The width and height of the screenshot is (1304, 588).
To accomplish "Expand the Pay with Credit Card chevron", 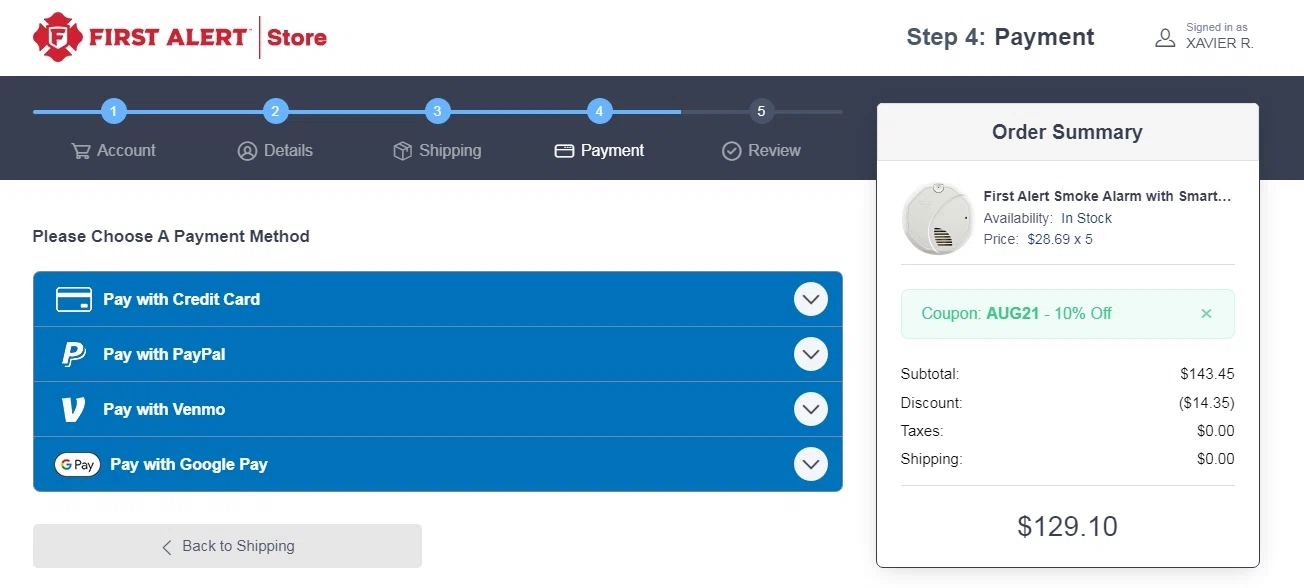I will [x=811, y=299].
